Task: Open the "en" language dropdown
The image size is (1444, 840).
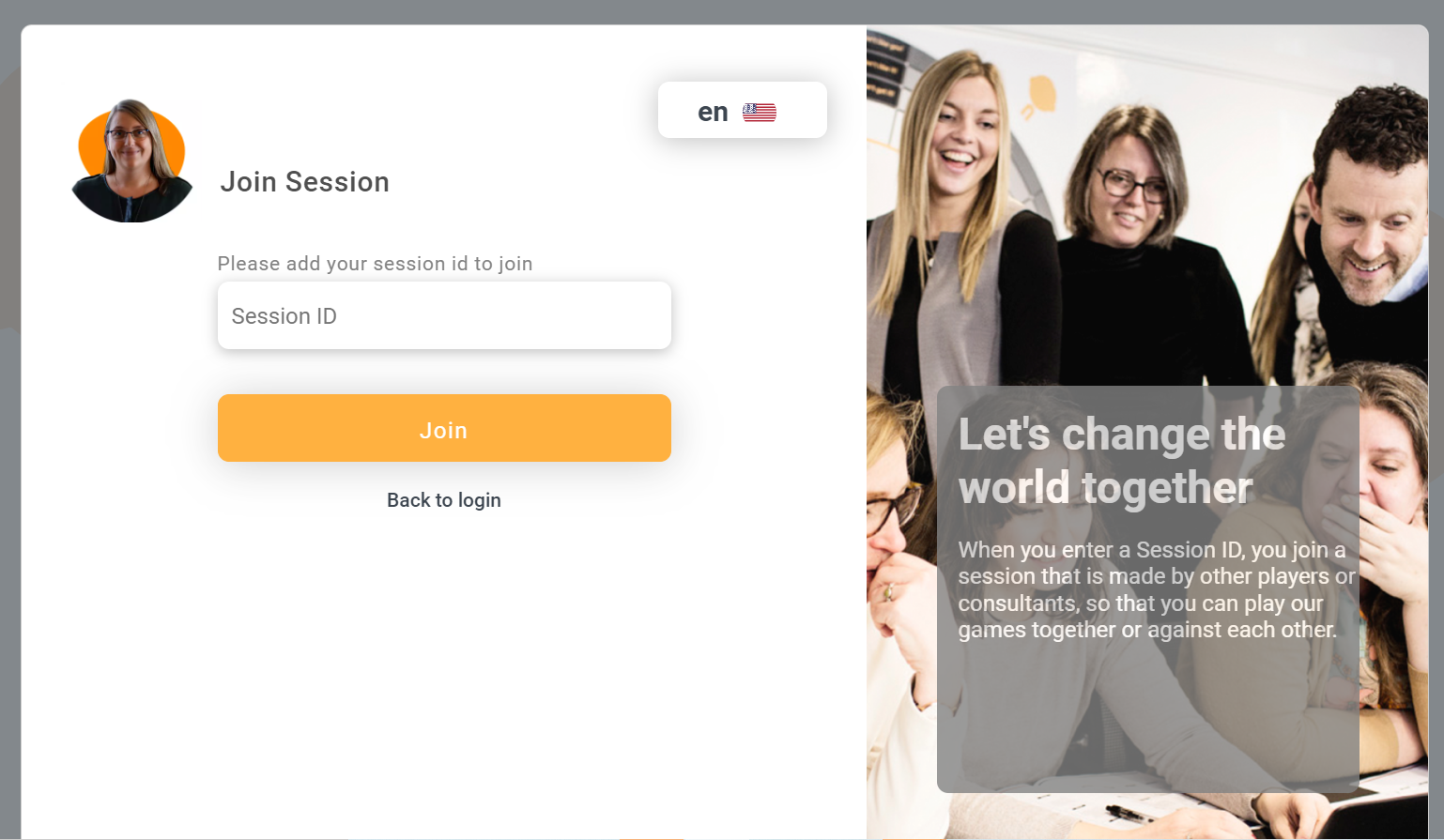Action: [x=742, y=110]
